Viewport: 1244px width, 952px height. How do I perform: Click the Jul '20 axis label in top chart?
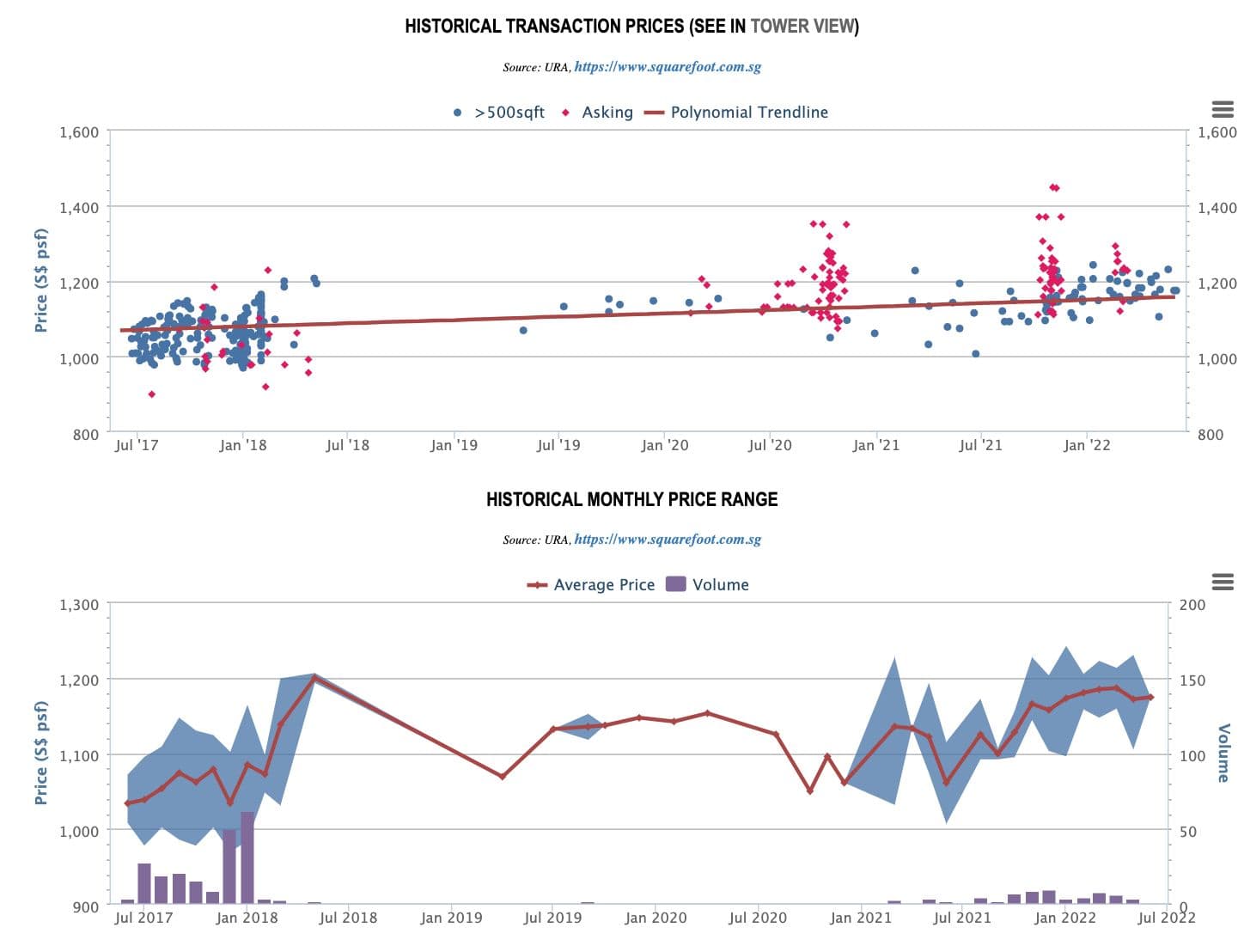pyautogui.click(x=770, y=445)
